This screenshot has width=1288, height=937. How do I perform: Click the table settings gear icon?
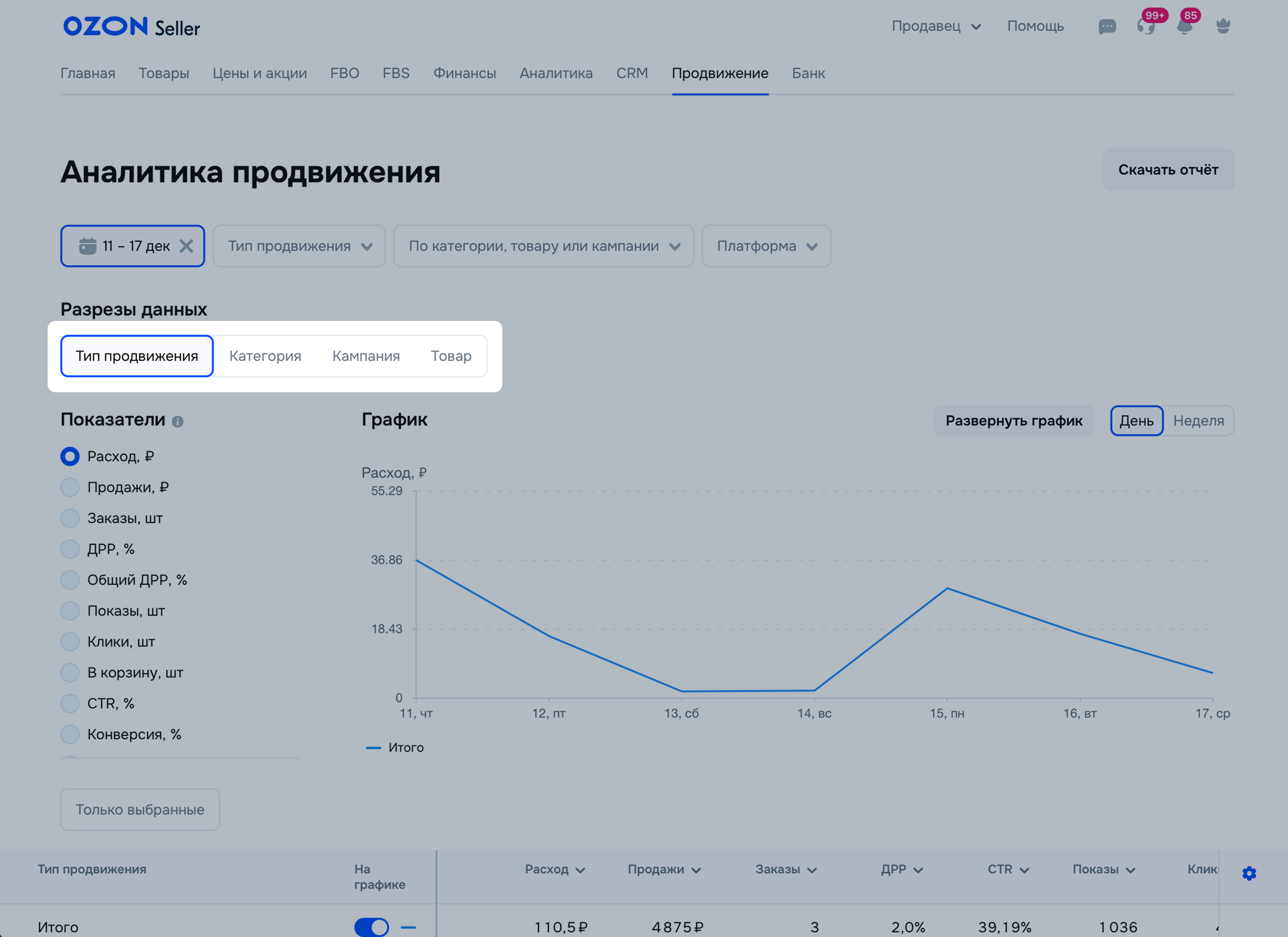coord(1249,873)
